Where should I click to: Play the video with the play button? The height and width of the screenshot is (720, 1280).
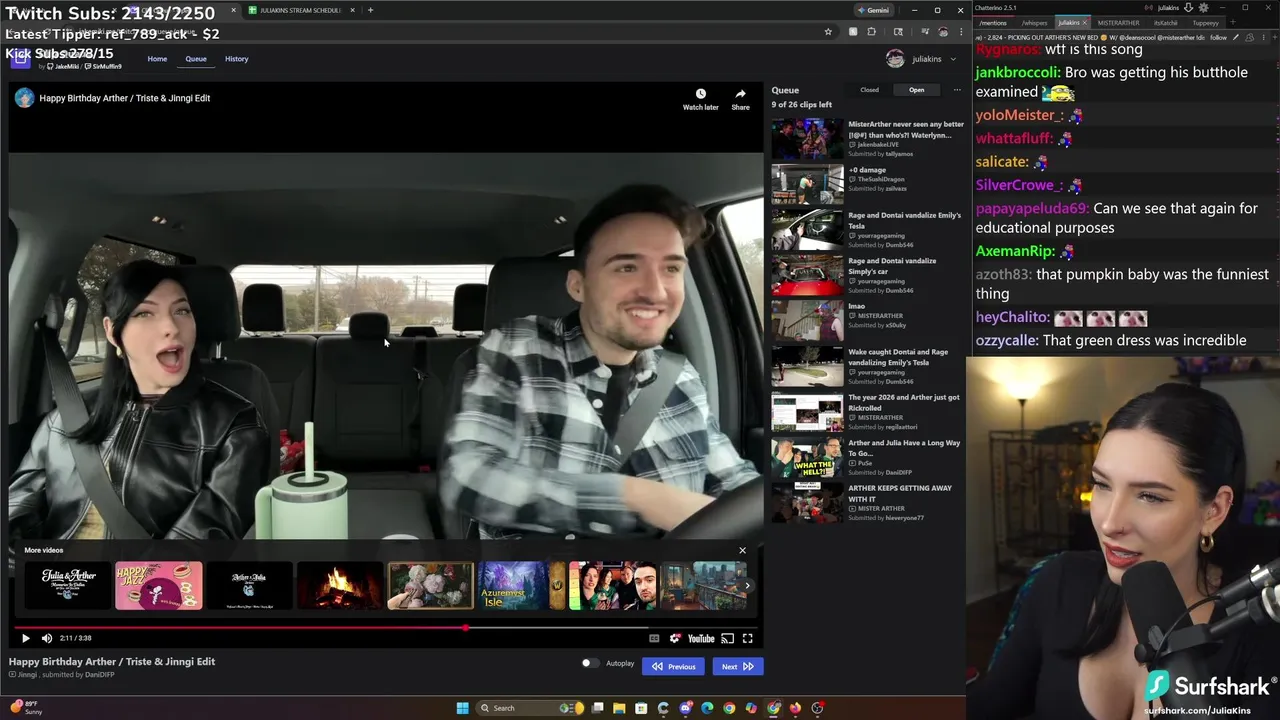(x=25, y=638)
